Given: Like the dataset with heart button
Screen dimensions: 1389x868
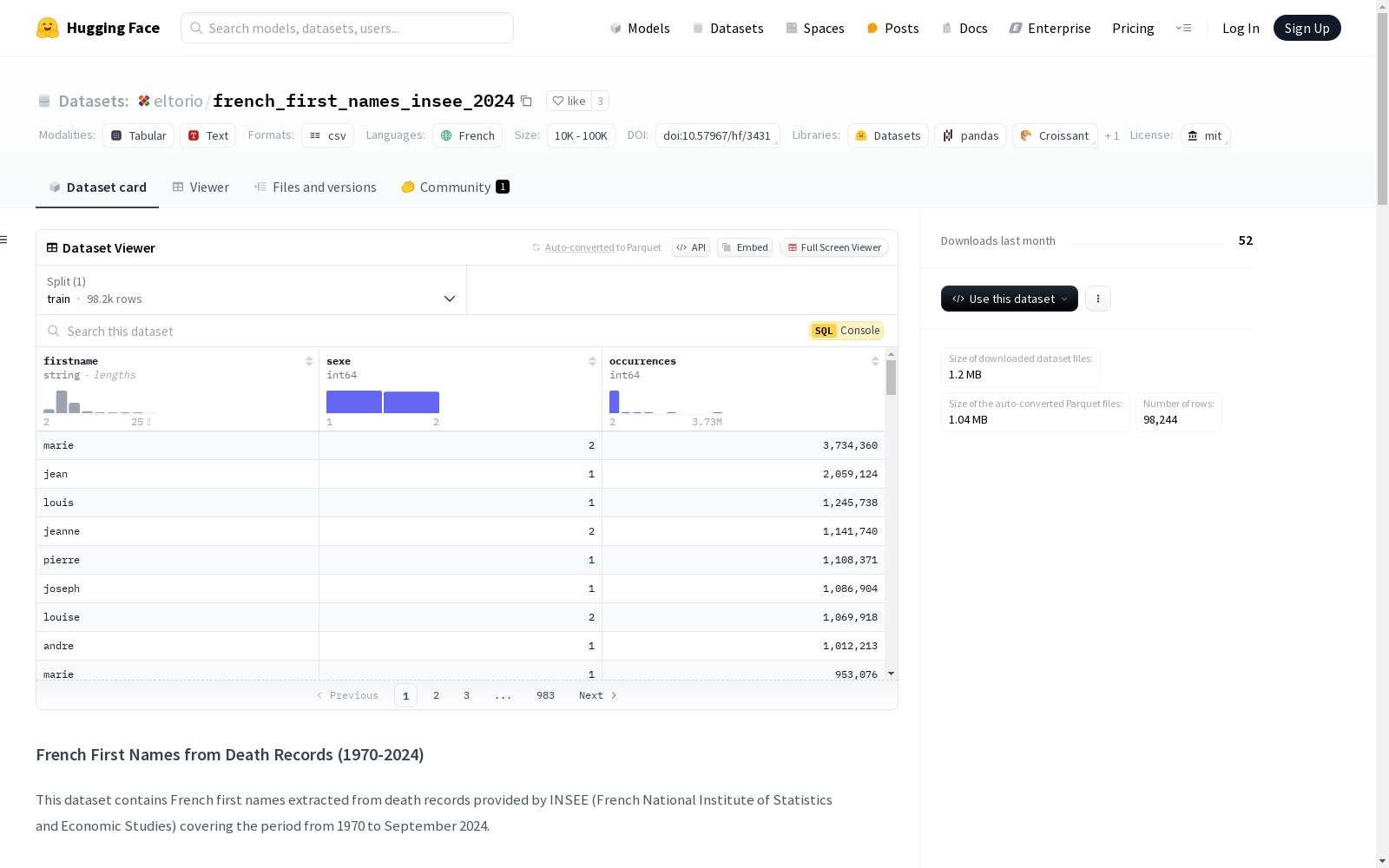Looking at the screenshot, I should 569,101.
